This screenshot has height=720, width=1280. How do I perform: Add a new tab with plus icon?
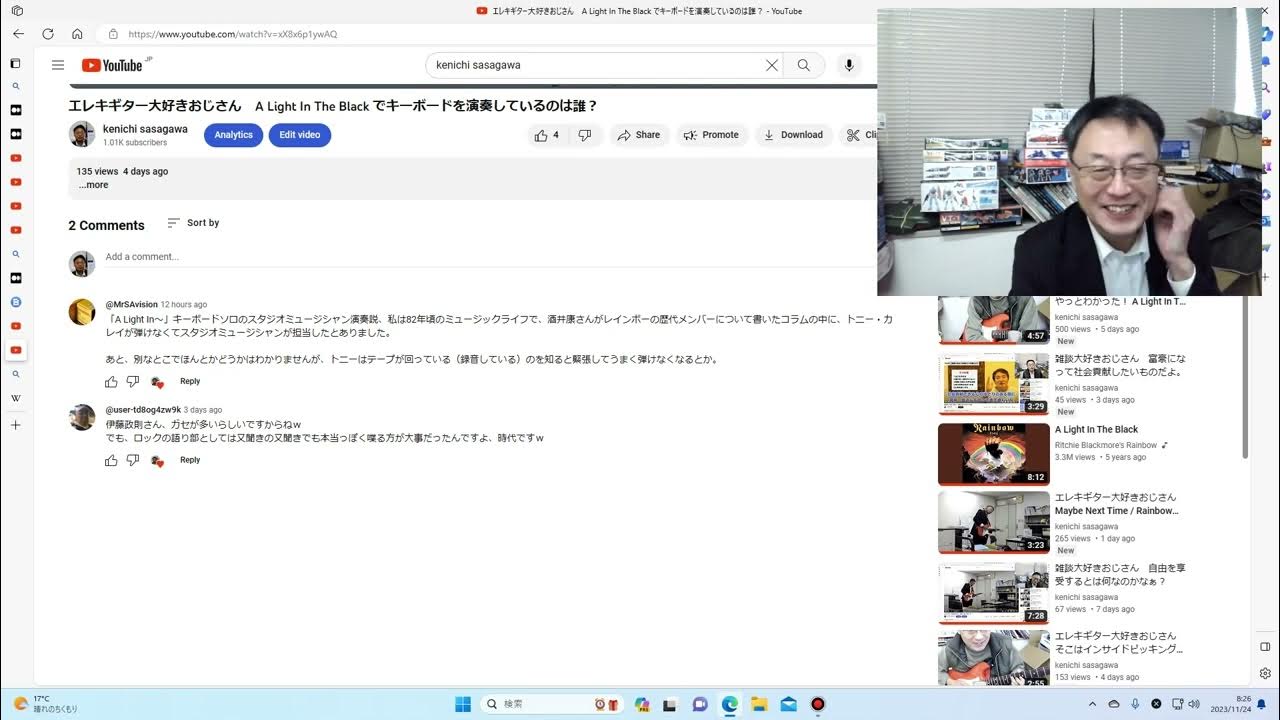coord(15,425)
